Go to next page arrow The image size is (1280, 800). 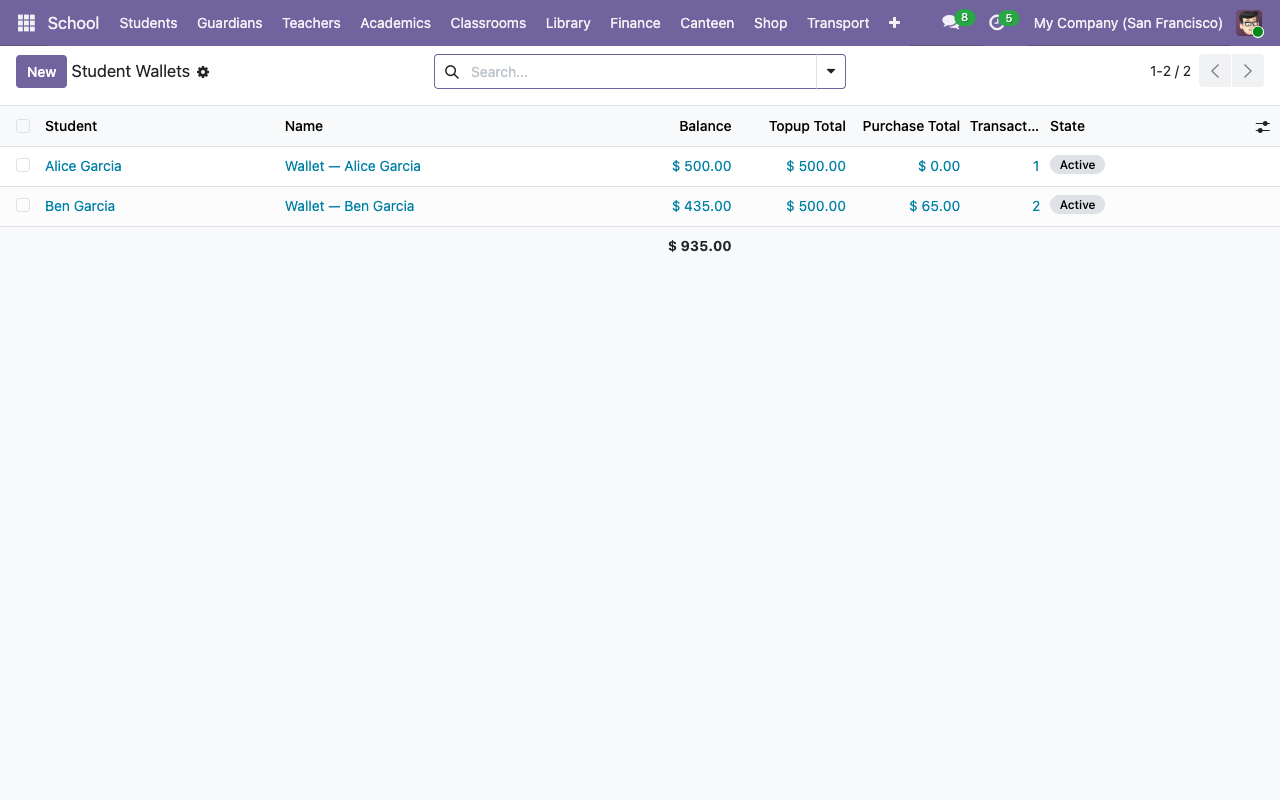[x=1248, y=71]
